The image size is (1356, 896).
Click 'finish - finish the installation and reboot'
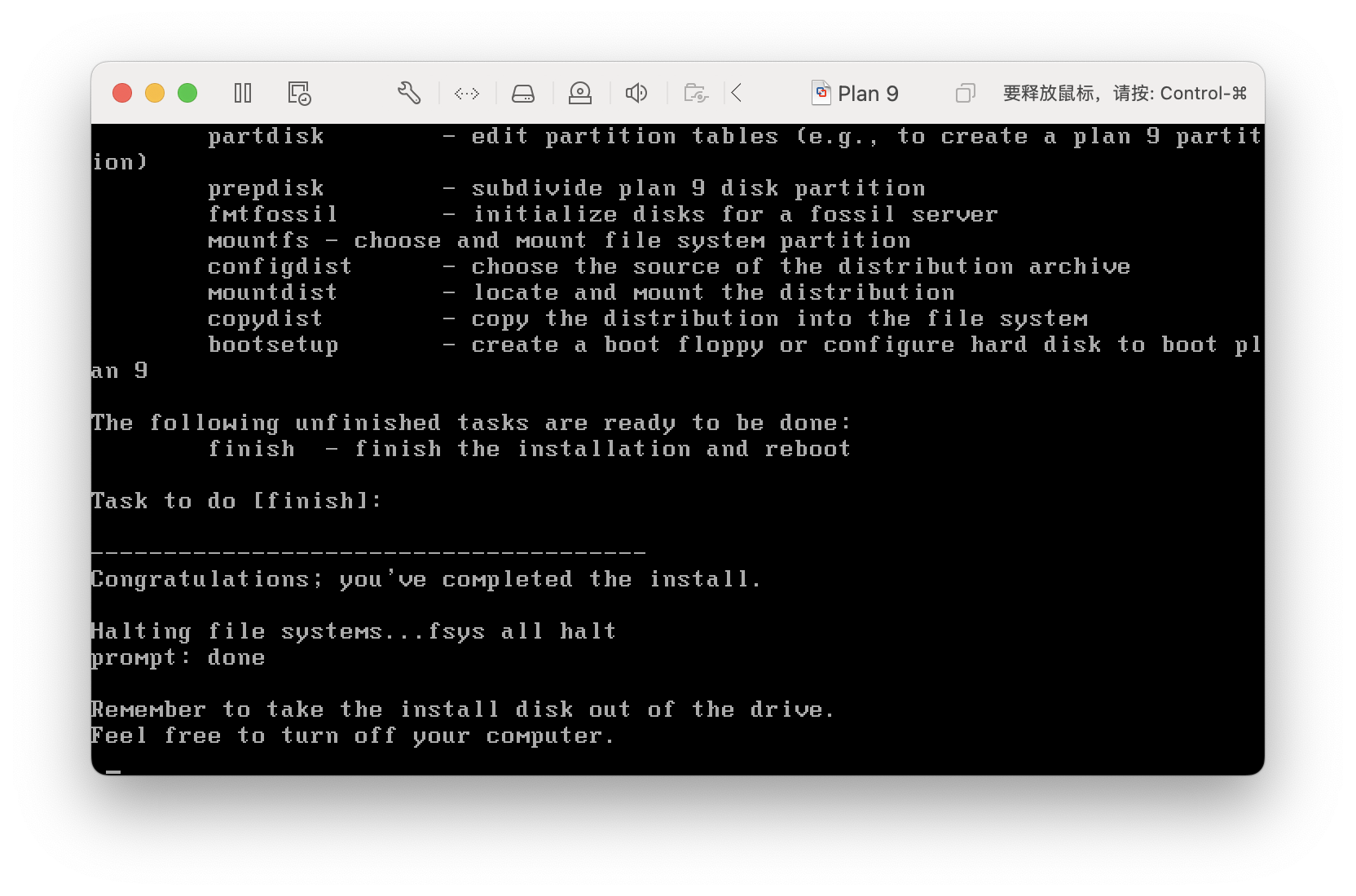coord(530,449)
